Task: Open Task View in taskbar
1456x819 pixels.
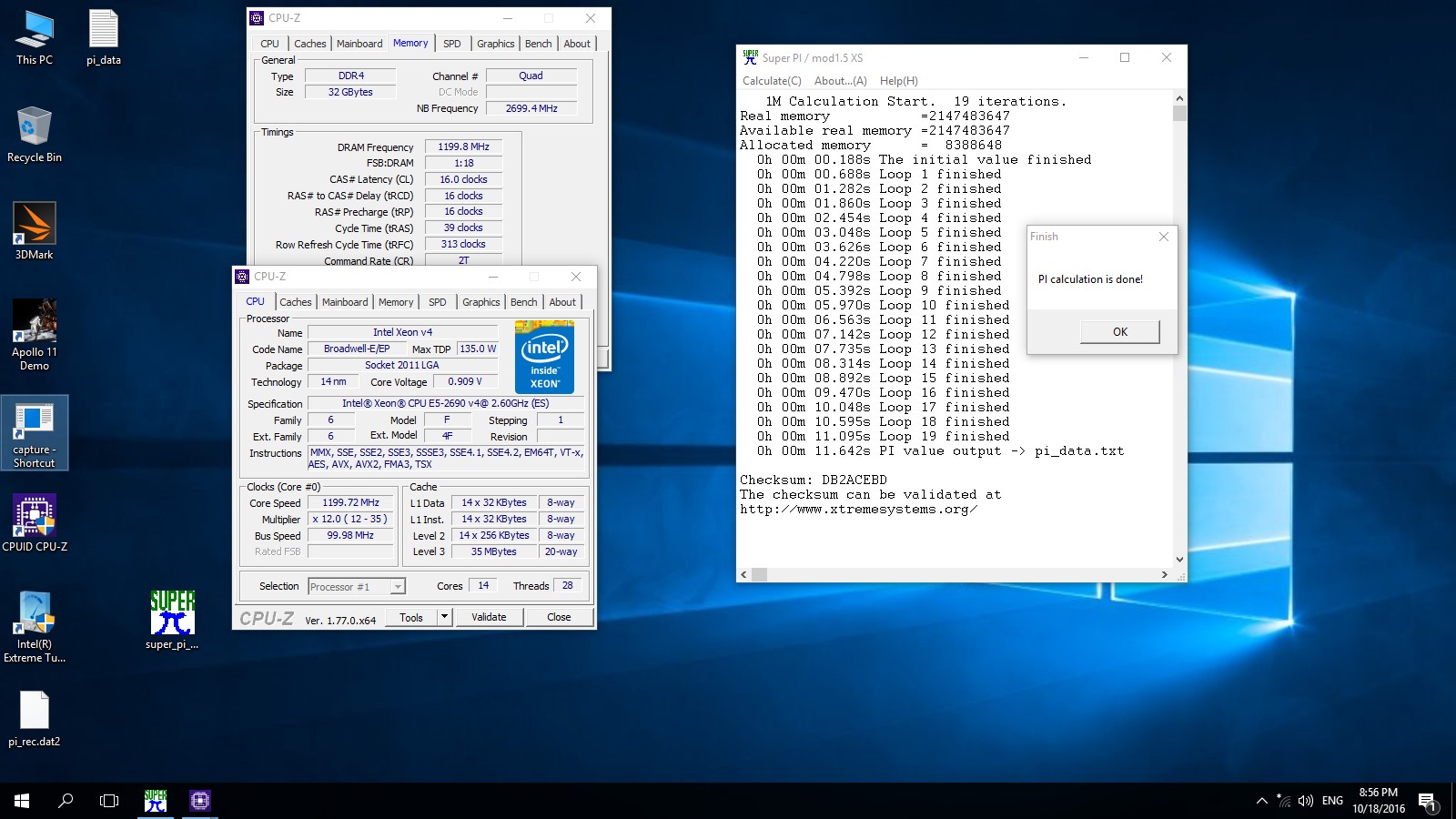Action: point(109,801)
